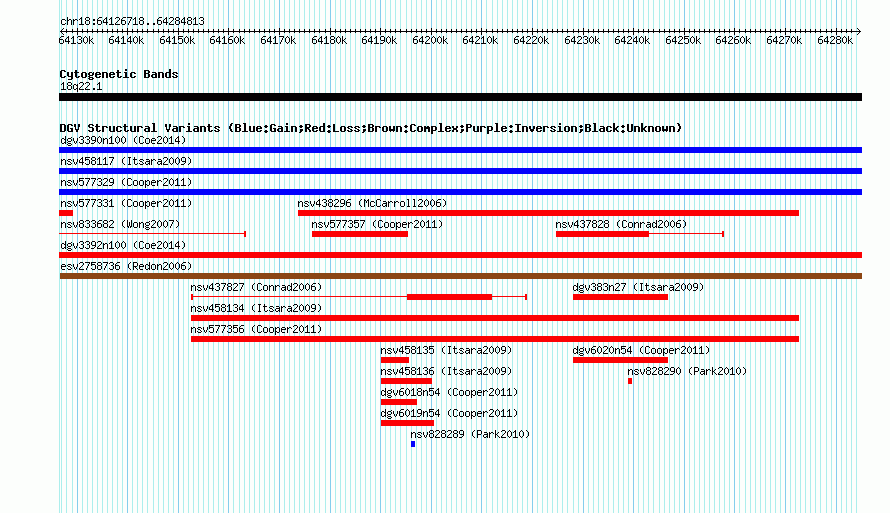The image size is (890, 513).
Task: Open nsv437828 (Conrad2006) label
Action: coord(621,224)
